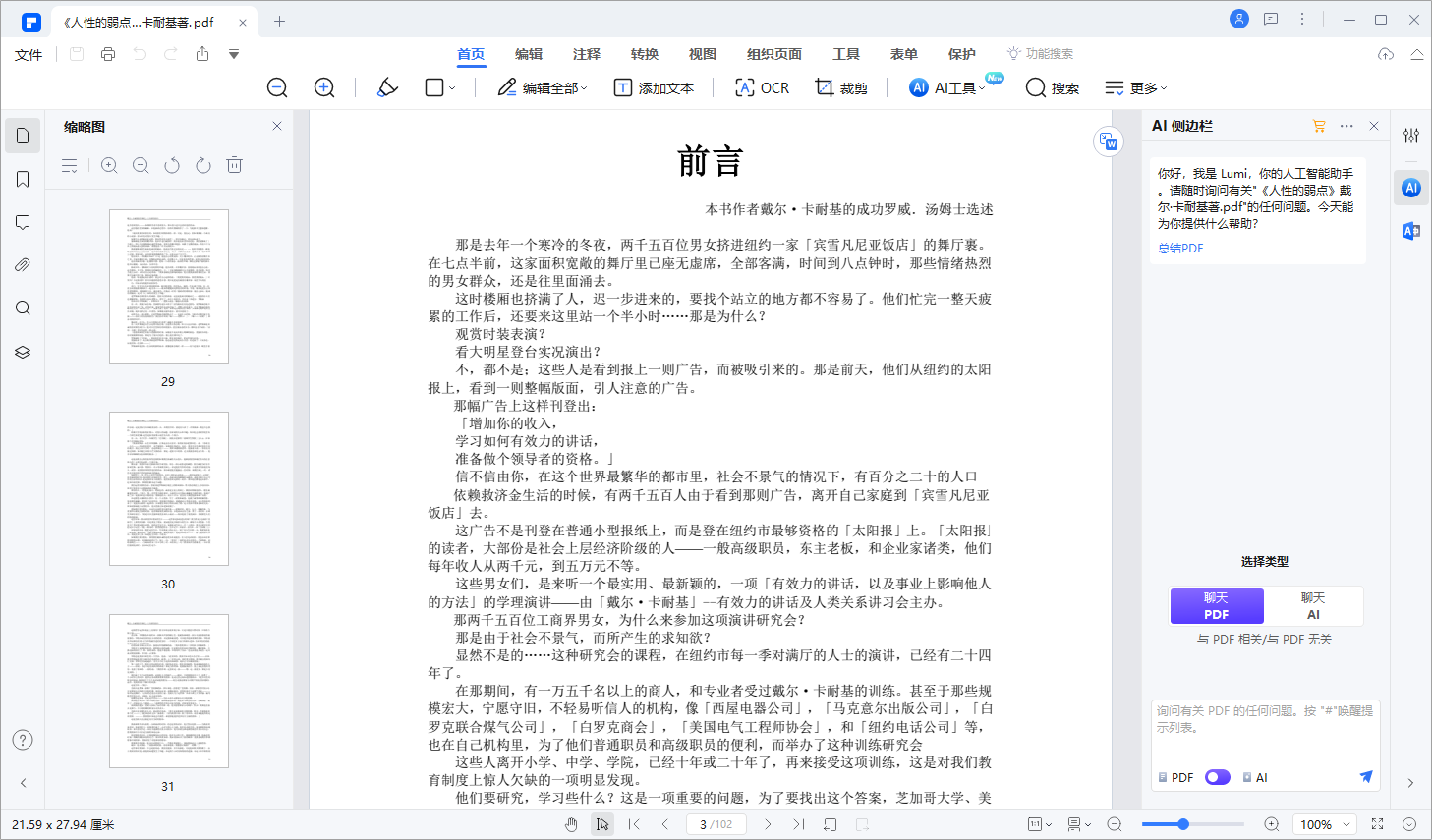Screen dimensions: 1432x840
Task: Open the 文件 file menu
Action: (29, 54)
